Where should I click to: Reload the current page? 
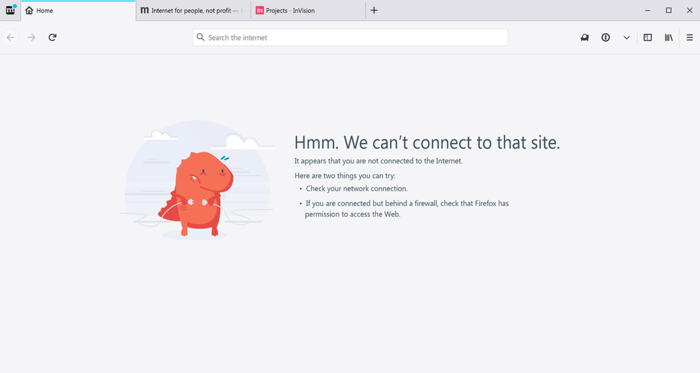tap(52, 37)
